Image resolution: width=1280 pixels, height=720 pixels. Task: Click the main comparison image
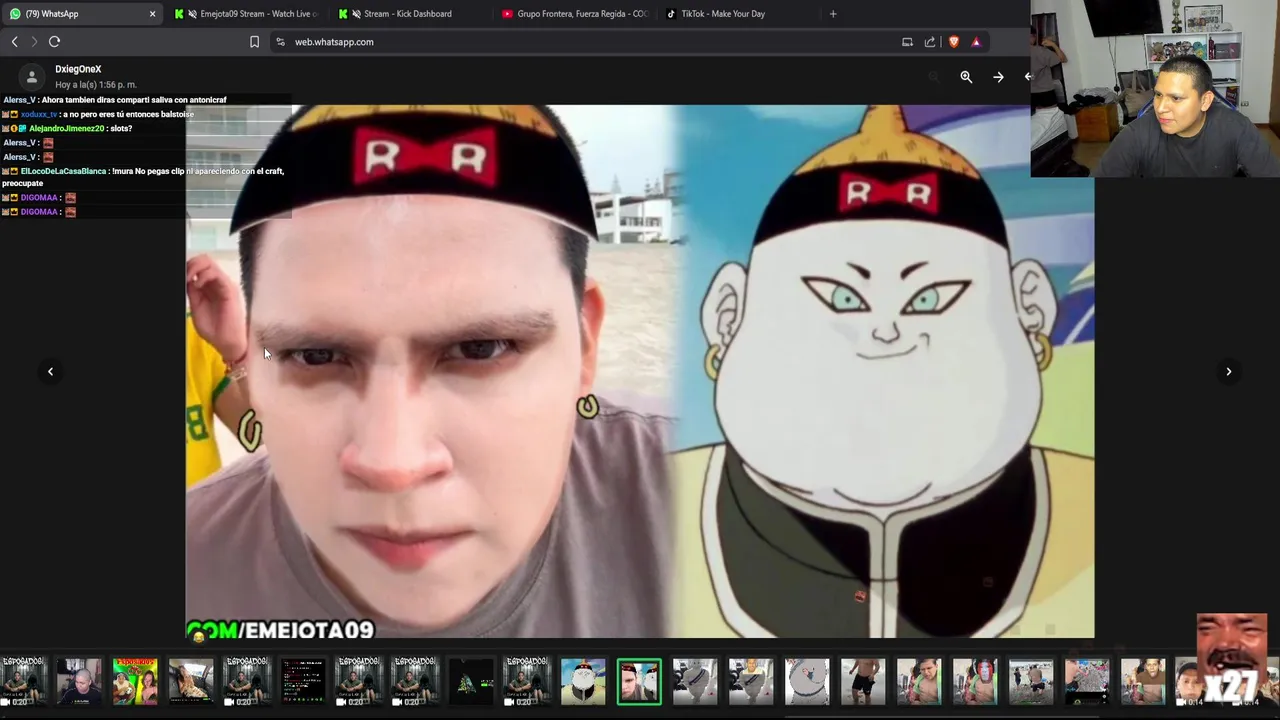point(640,371)
